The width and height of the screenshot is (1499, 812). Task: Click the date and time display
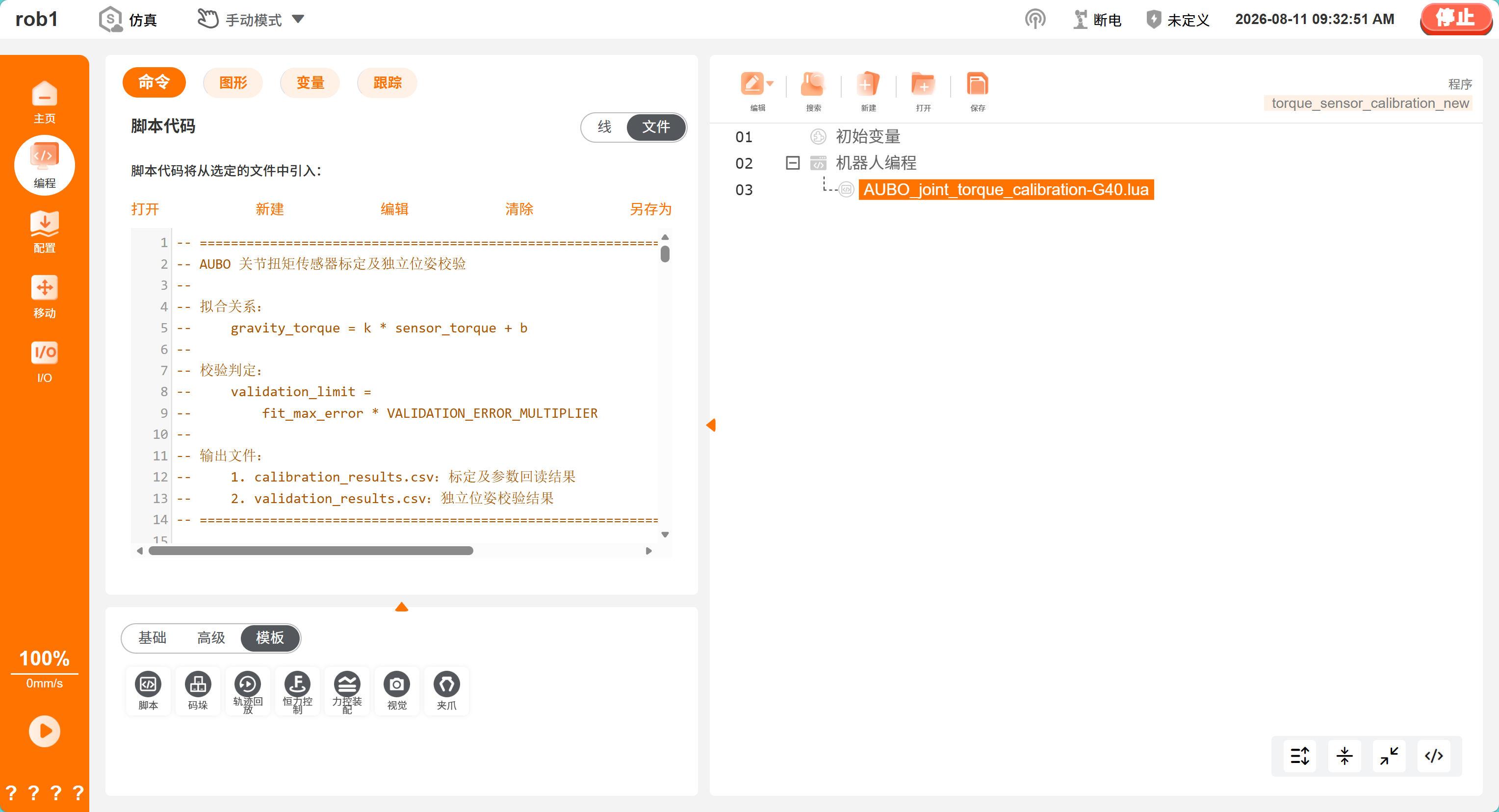(x=1315, y=19)
